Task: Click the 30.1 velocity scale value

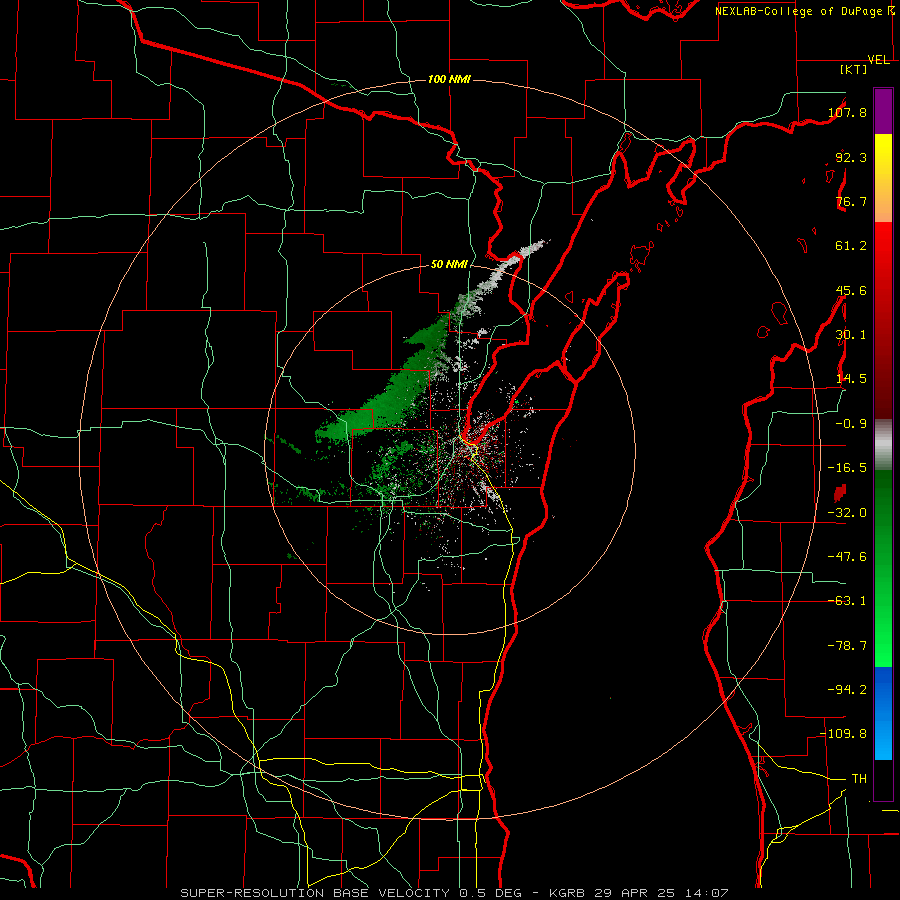Action: (x=851, y=335)
